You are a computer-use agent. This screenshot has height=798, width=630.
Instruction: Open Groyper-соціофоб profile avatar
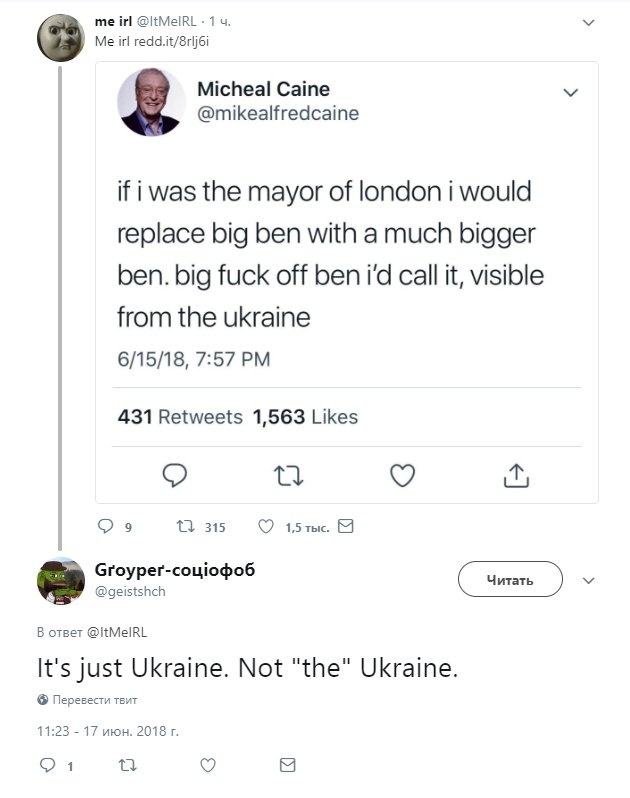coord(61,581)
